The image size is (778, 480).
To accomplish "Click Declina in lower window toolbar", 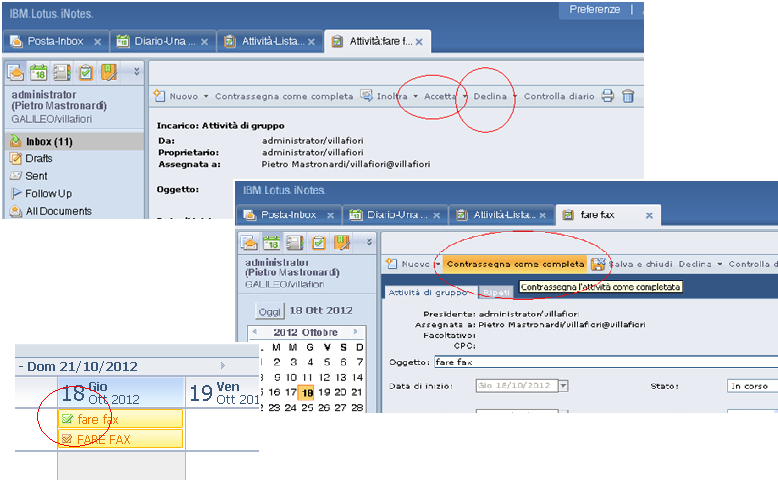I will 695,264.
